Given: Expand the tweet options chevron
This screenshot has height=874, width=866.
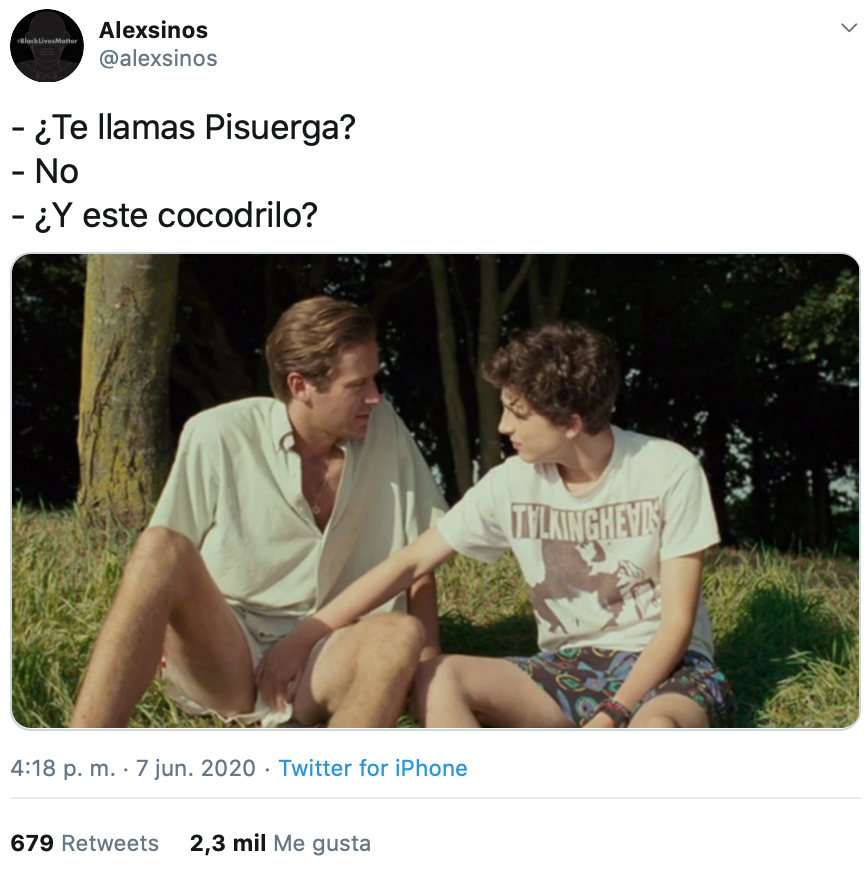Looking at the screenshot, I should tap(849, 27).
